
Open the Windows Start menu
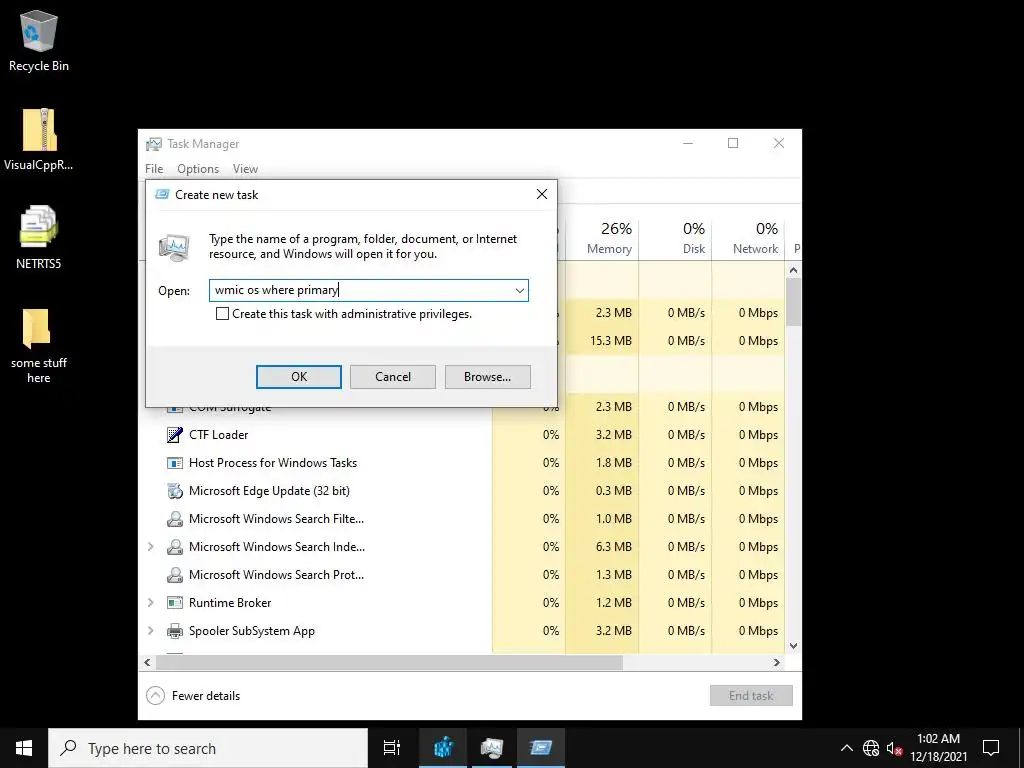click(24, 748)
